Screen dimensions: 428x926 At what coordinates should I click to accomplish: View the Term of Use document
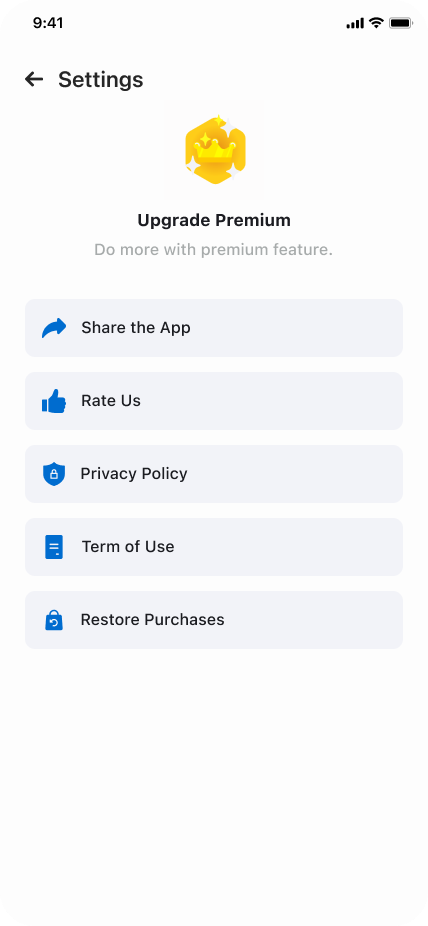tap(214, 547)
